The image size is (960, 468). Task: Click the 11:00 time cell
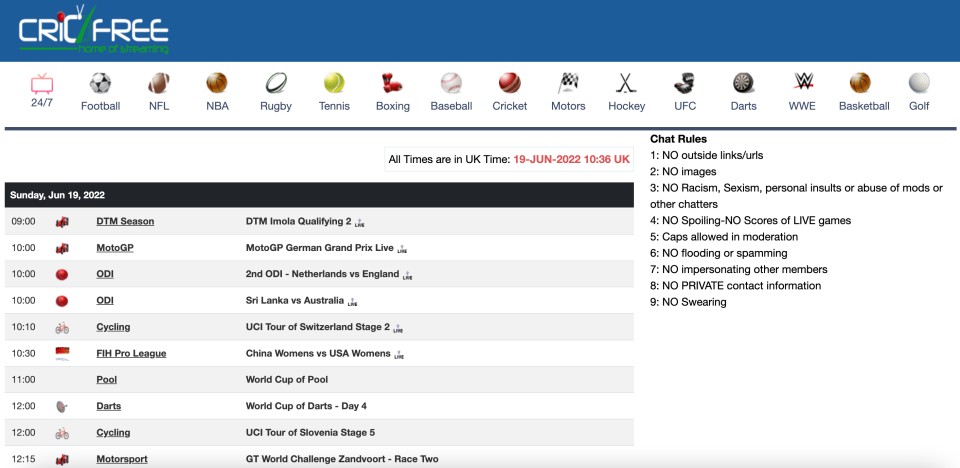tap(23, 380)
